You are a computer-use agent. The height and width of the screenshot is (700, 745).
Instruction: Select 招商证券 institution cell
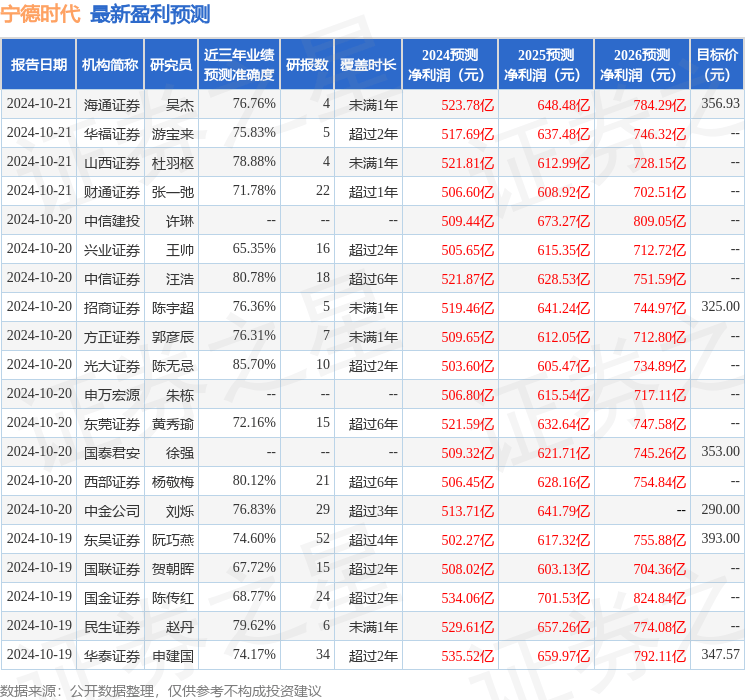pyautogui.click(x=112, y=307)
